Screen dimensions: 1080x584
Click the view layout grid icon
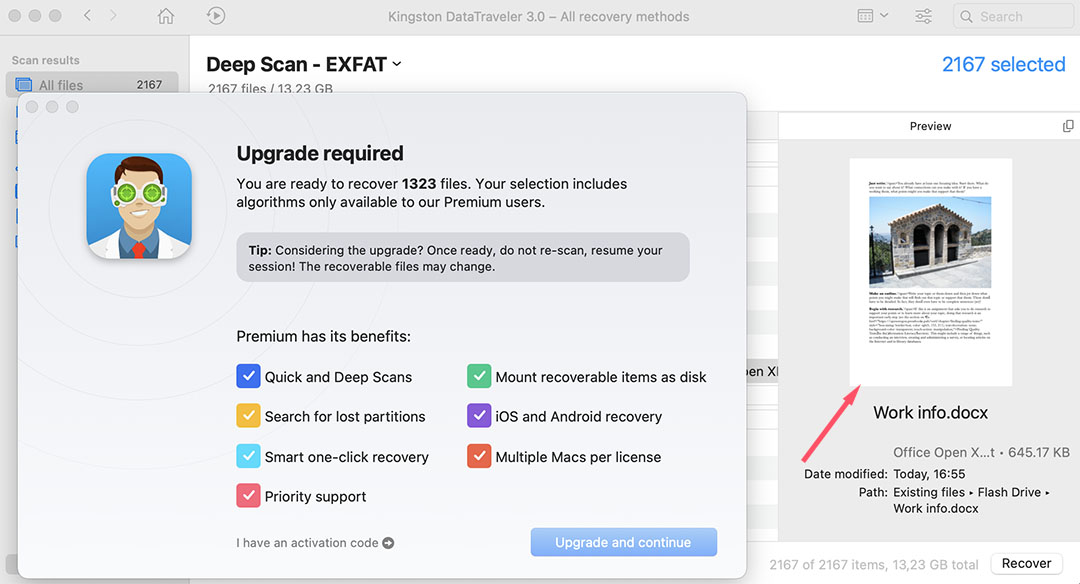tap(866, 16)
